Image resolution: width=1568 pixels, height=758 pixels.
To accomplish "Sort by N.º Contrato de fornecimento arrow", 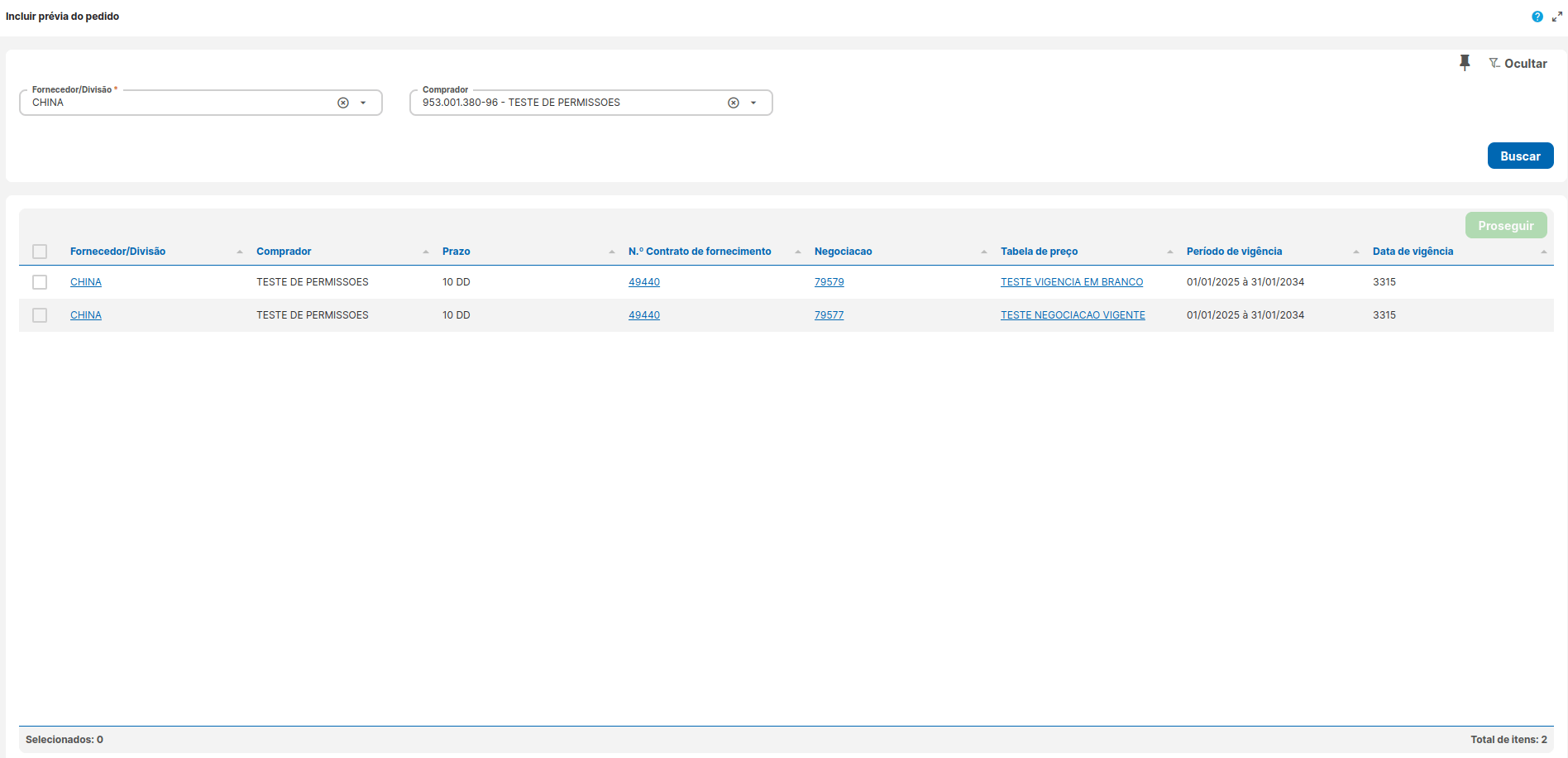I will (x=798, y=252).
